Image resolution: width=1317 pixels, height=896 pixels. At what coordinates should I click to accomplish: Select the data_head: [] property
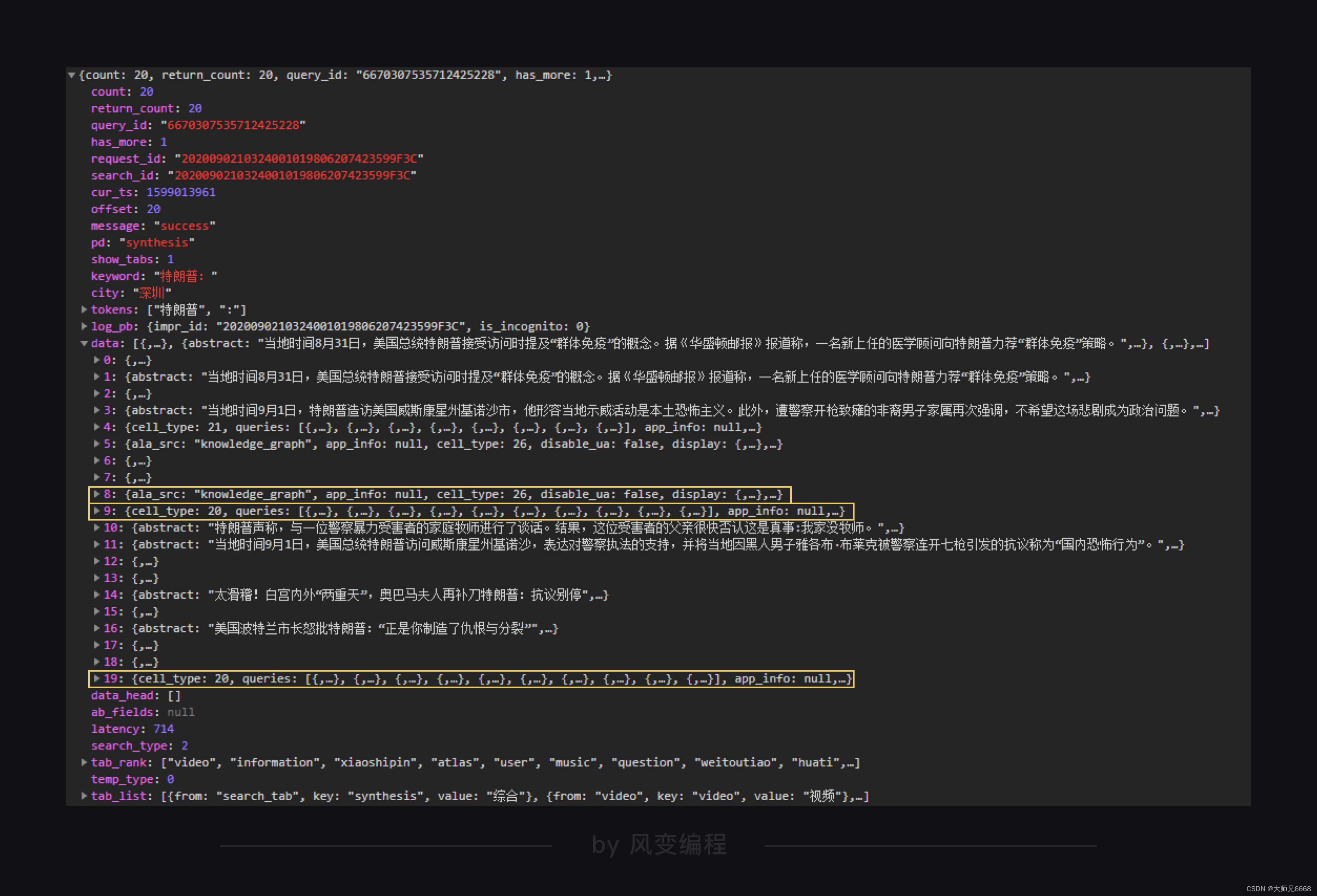(135, 696)
